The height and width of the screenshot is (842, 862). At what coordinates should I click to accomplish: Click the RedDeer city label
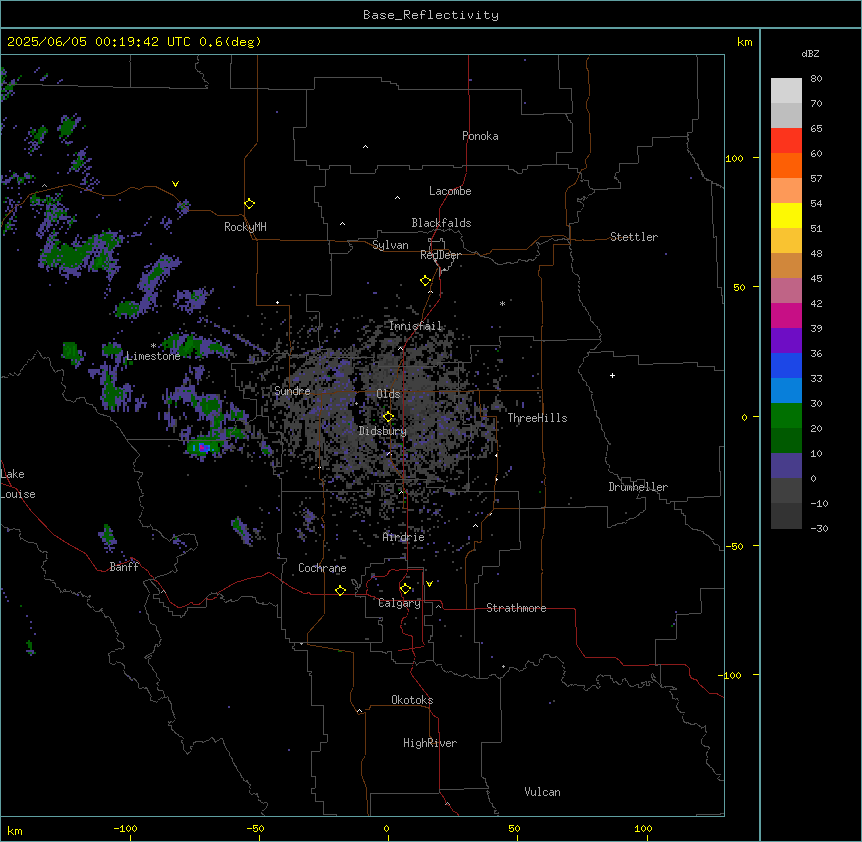pos(440,255)
